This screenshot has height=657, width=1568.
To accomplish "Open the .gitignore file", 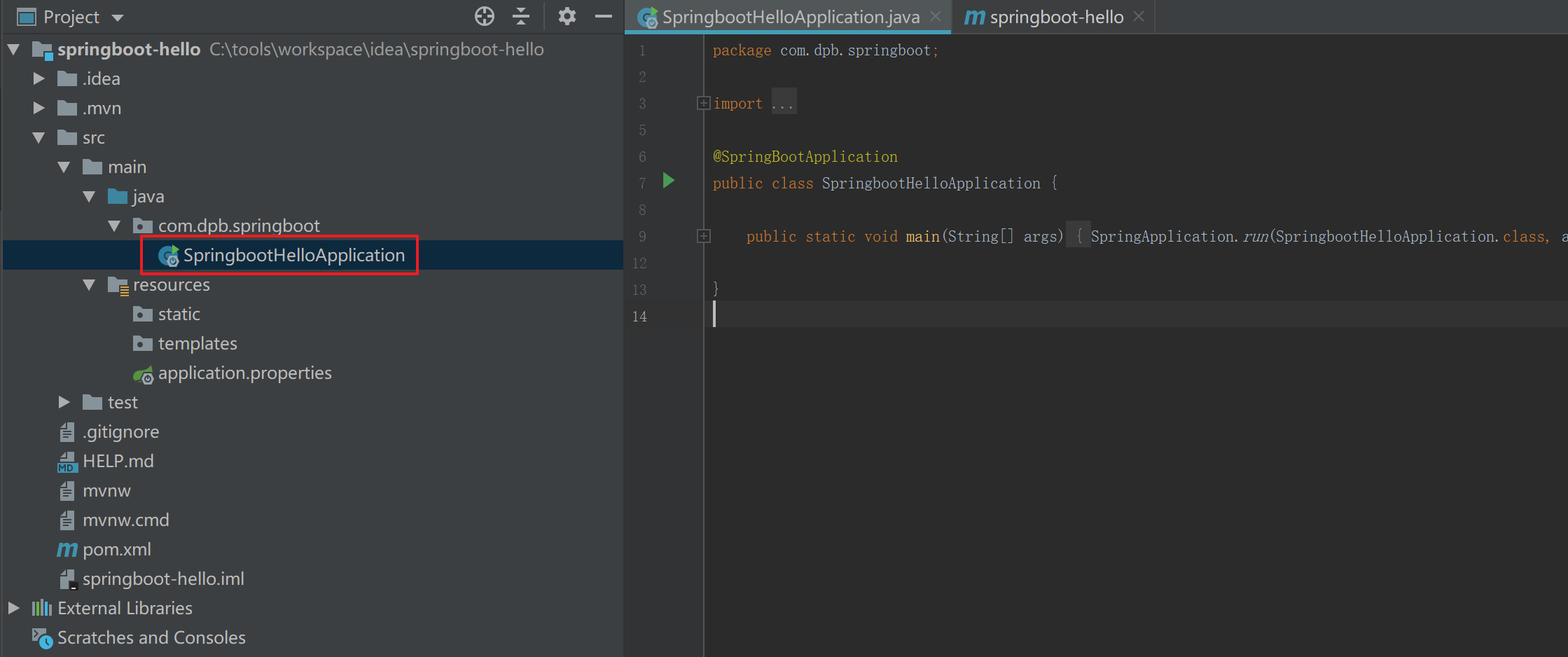I will [121, 432].
